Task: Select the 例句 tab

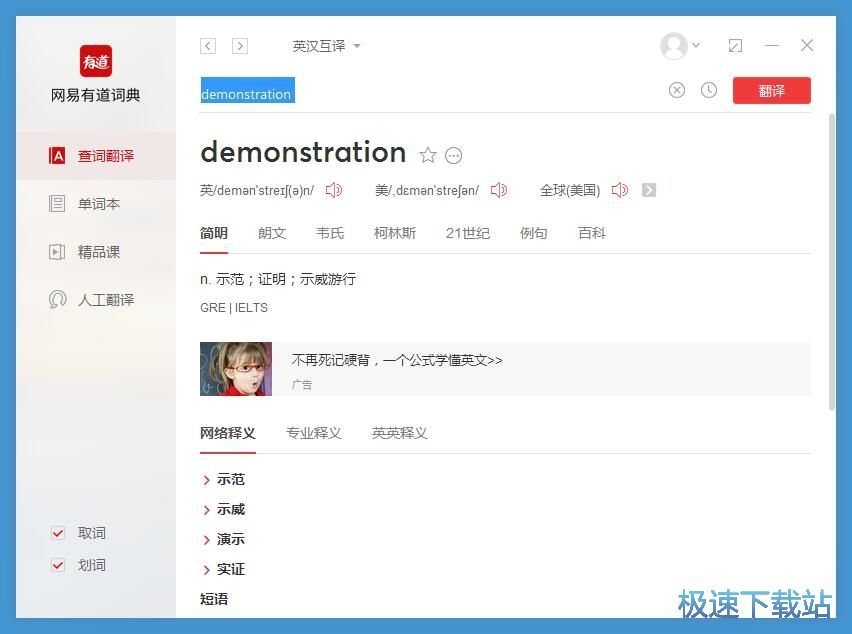Action: pyautogui.click(x=533, y=234)
